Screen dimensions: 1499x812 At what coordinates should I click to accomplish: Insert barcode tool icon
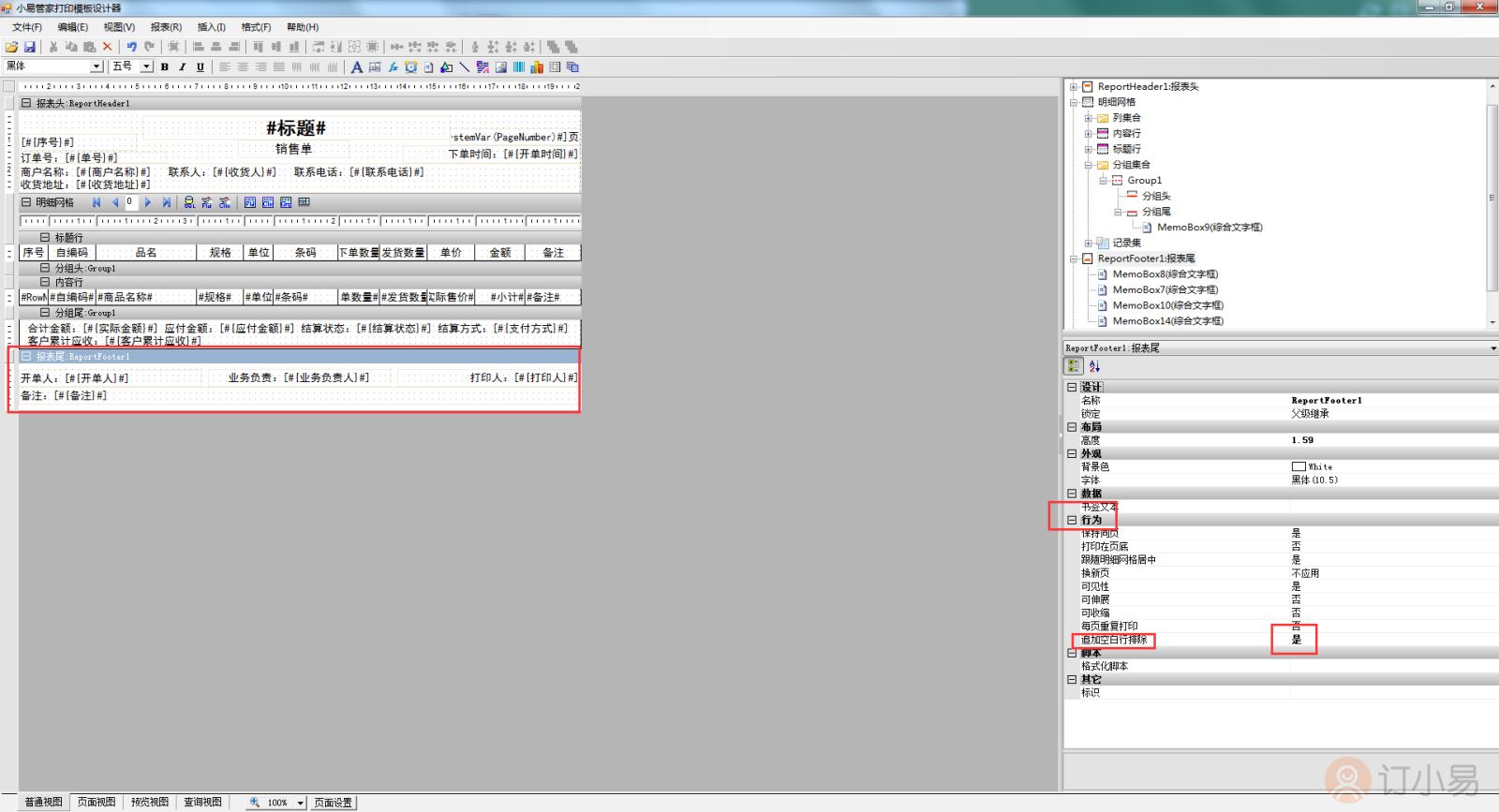(x=519, y=67)
